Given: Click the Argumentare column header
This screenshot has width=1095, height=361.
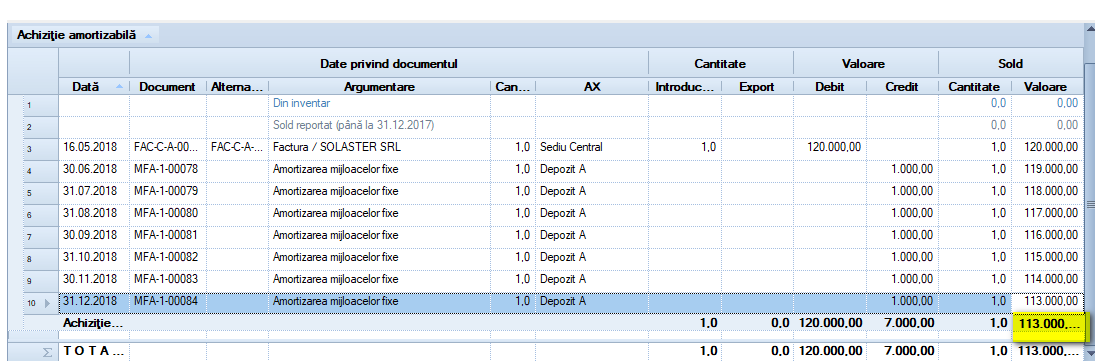Looking at the screenshot, I should click(379, 87).
